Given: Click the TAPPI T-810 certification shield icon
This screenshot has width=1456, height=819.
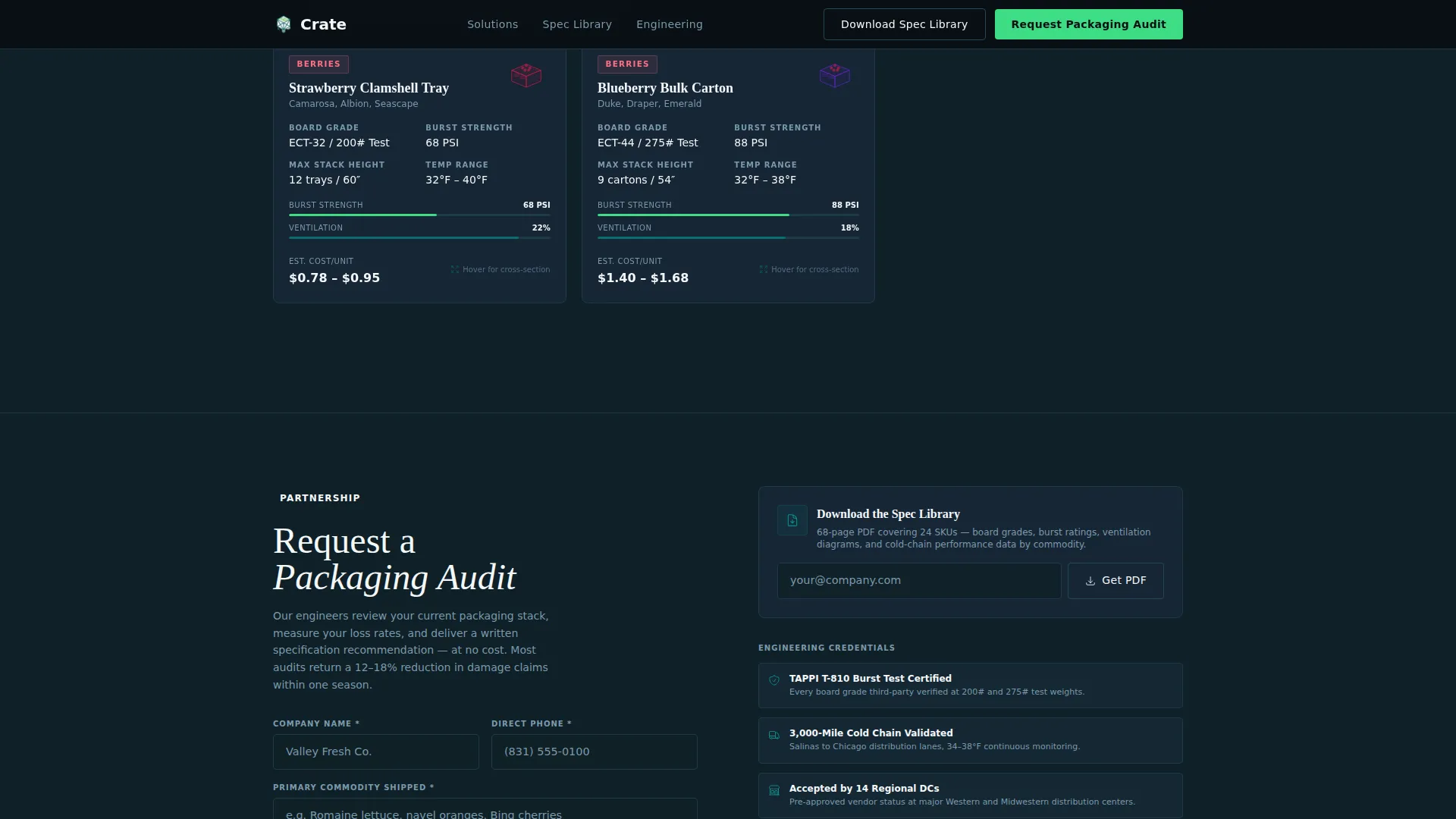Looking at the screenshot, I should point(774,680).
